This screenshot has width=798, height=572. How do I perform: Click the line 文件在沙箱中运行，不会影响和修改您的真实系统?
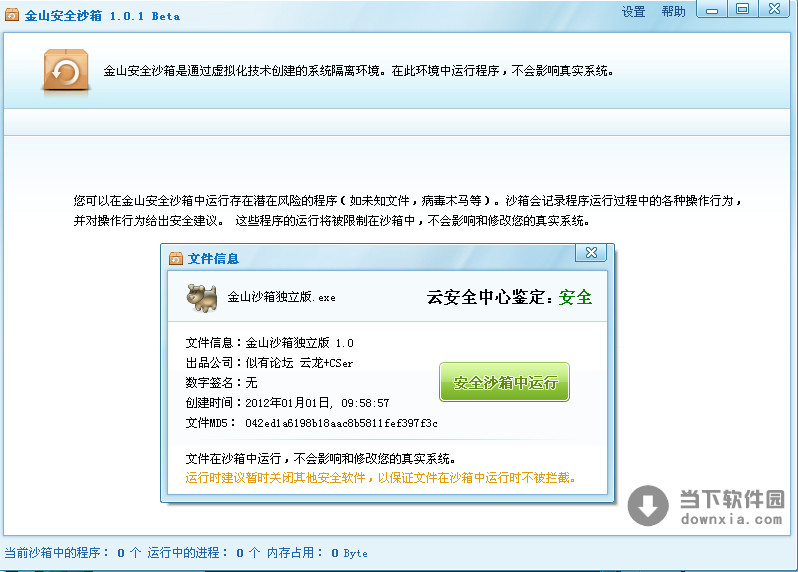coord(320,459)
